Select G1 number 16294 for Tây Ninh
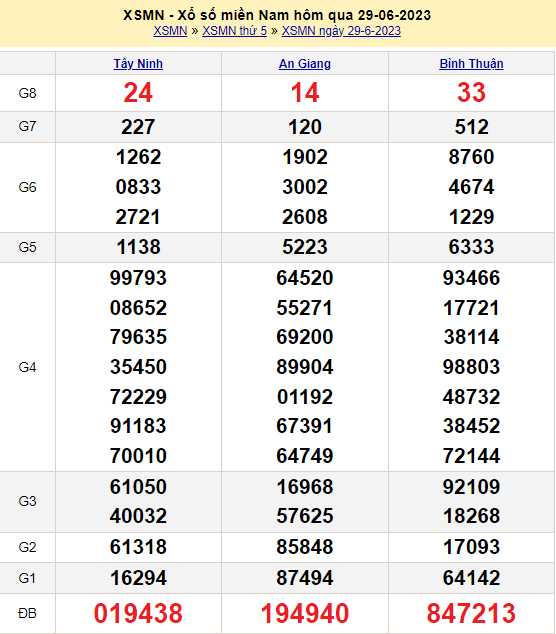Viewport: 556px width, 634px height. point(138,578)
